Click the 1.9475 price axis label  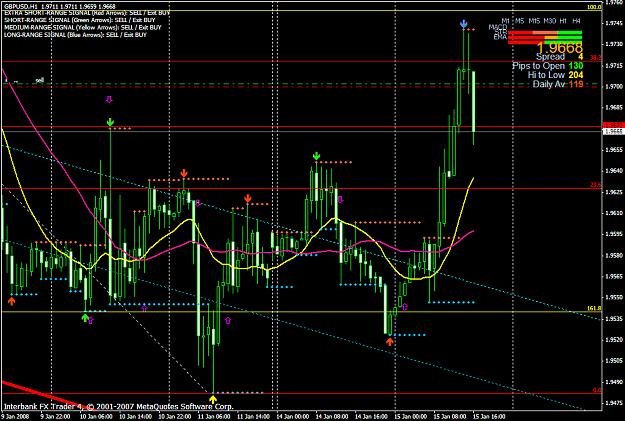click(x=614, y=403)
